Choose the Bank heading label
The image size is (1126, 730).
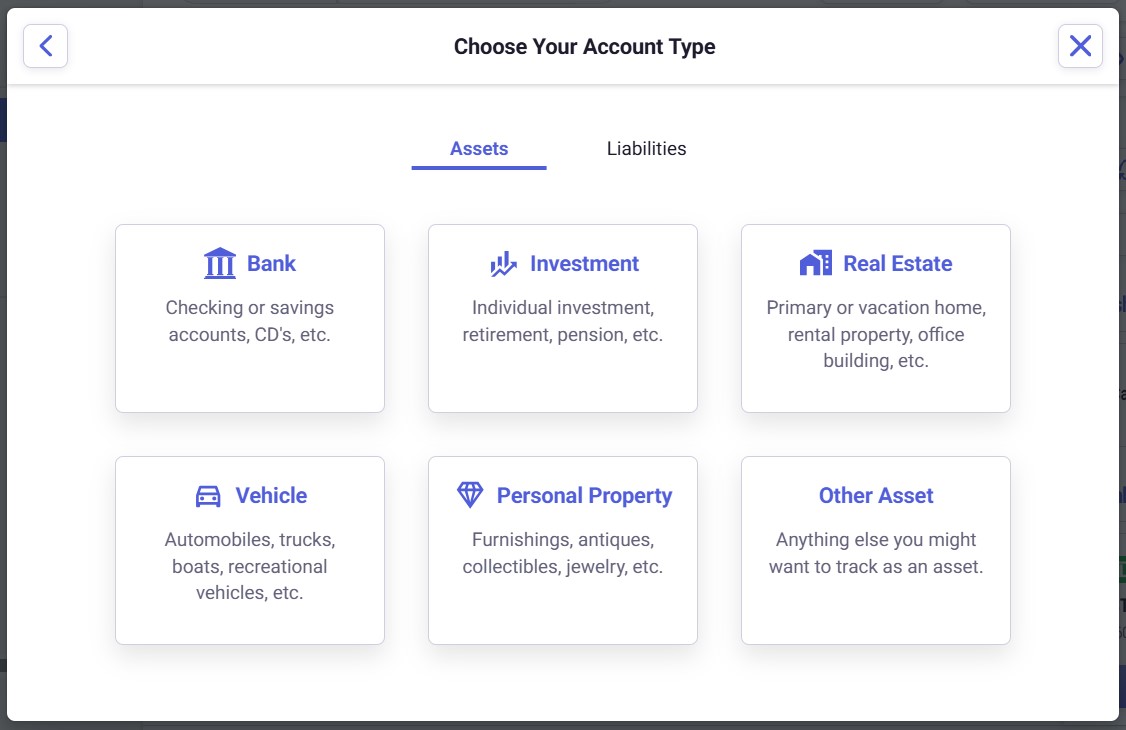click(x=272, y=264)
